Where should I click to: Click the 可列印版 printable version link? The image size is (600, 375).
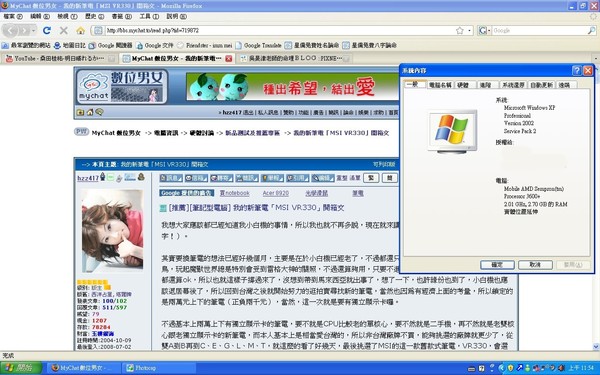point(384,164)
